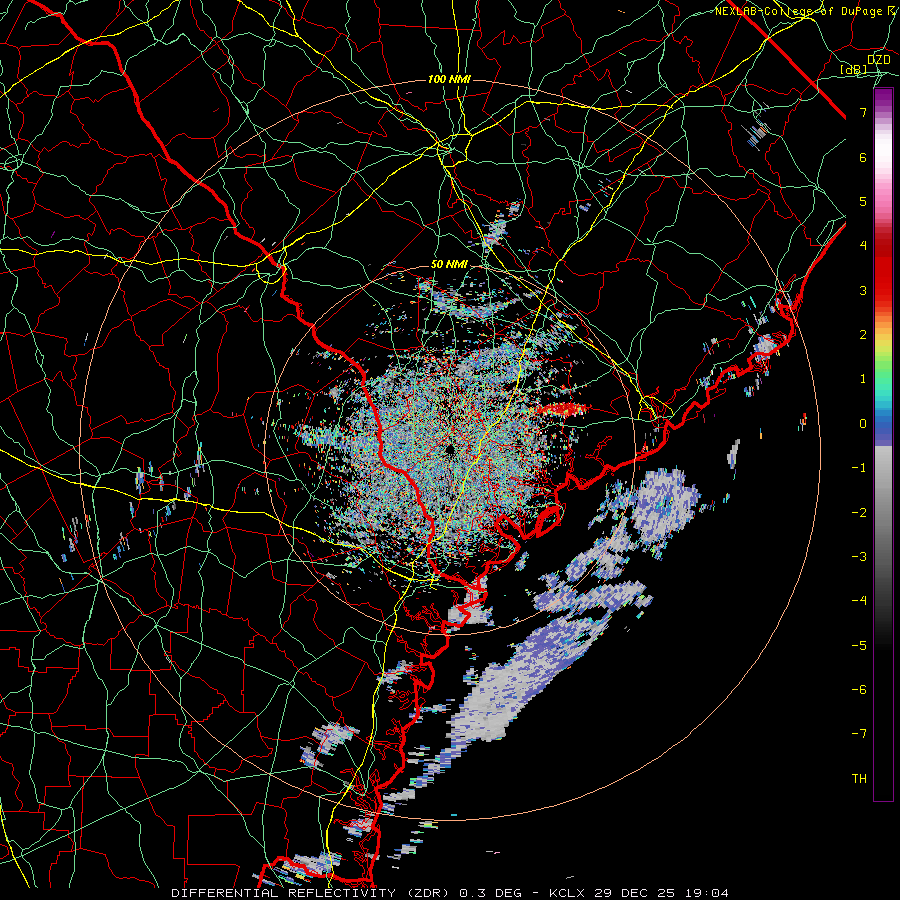Viewport: 900px width, 900px height.
Task: Click the positive 6 dB scale label
Action: tap(863, 157)
